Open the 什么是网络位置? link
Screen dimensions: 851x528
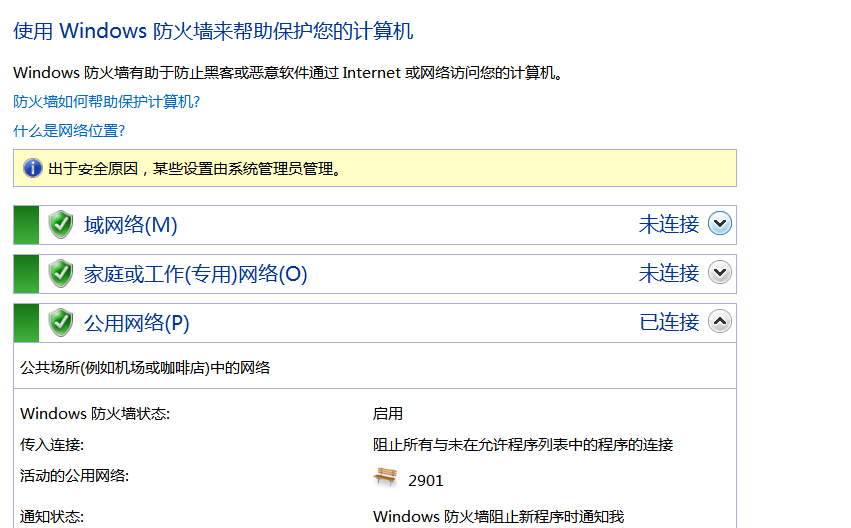tap(69, 131)
